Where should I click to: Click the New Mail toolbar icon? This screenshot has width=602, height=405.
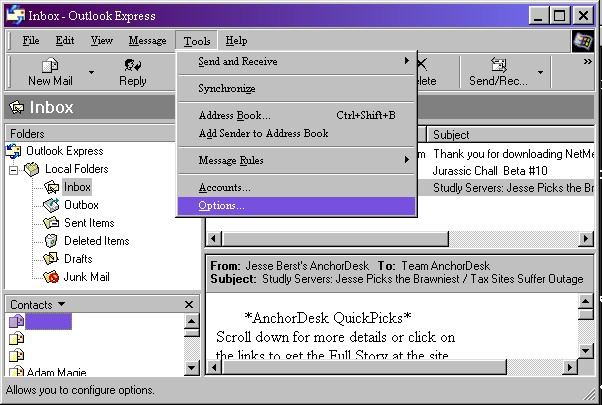pos(50,65)
